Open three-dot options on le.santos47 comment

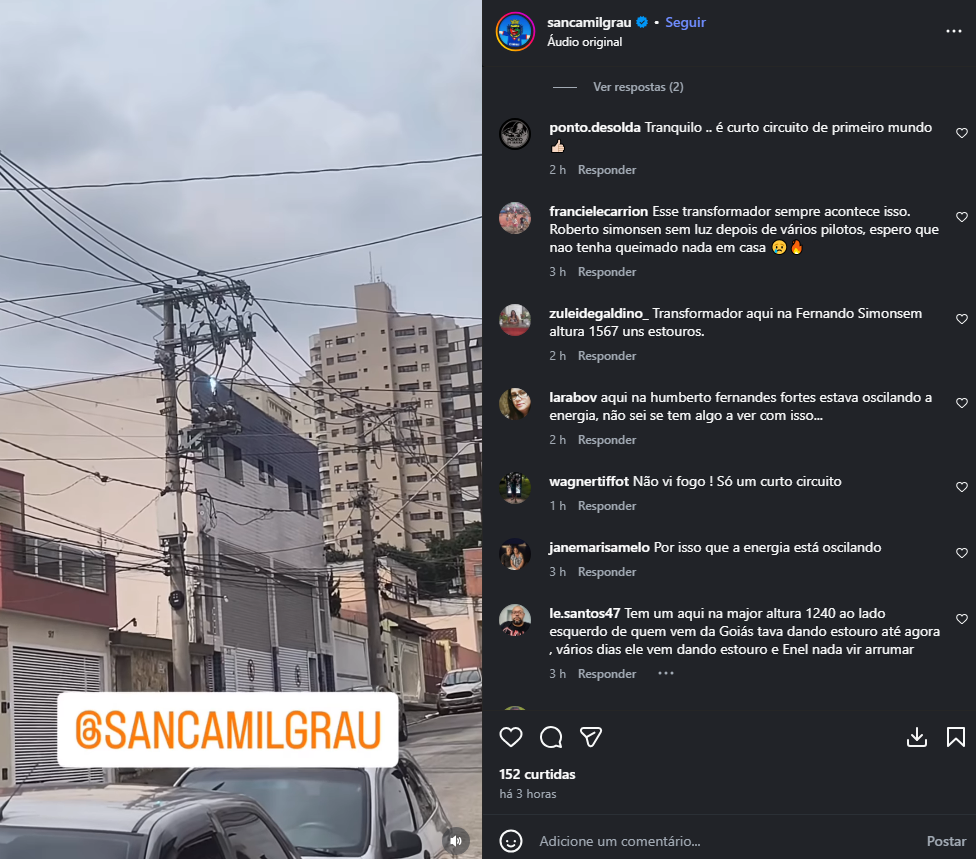click(665, 674)
